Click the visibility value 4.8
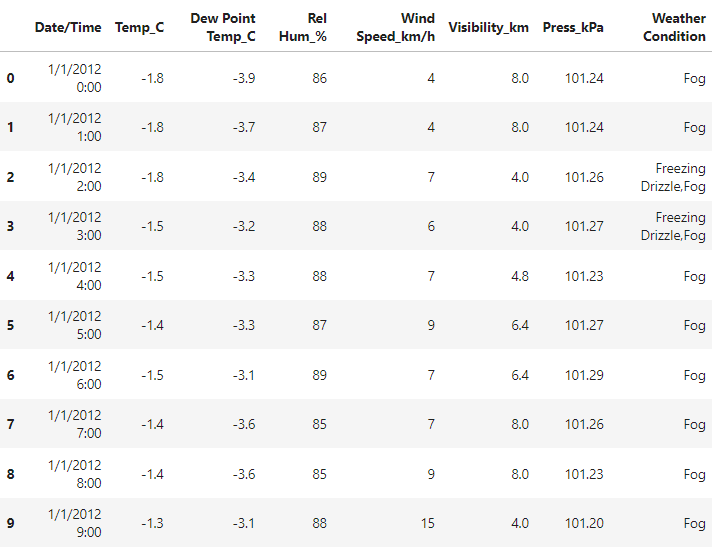Viewport: 717px width, 552px height. tap(520, 276)
